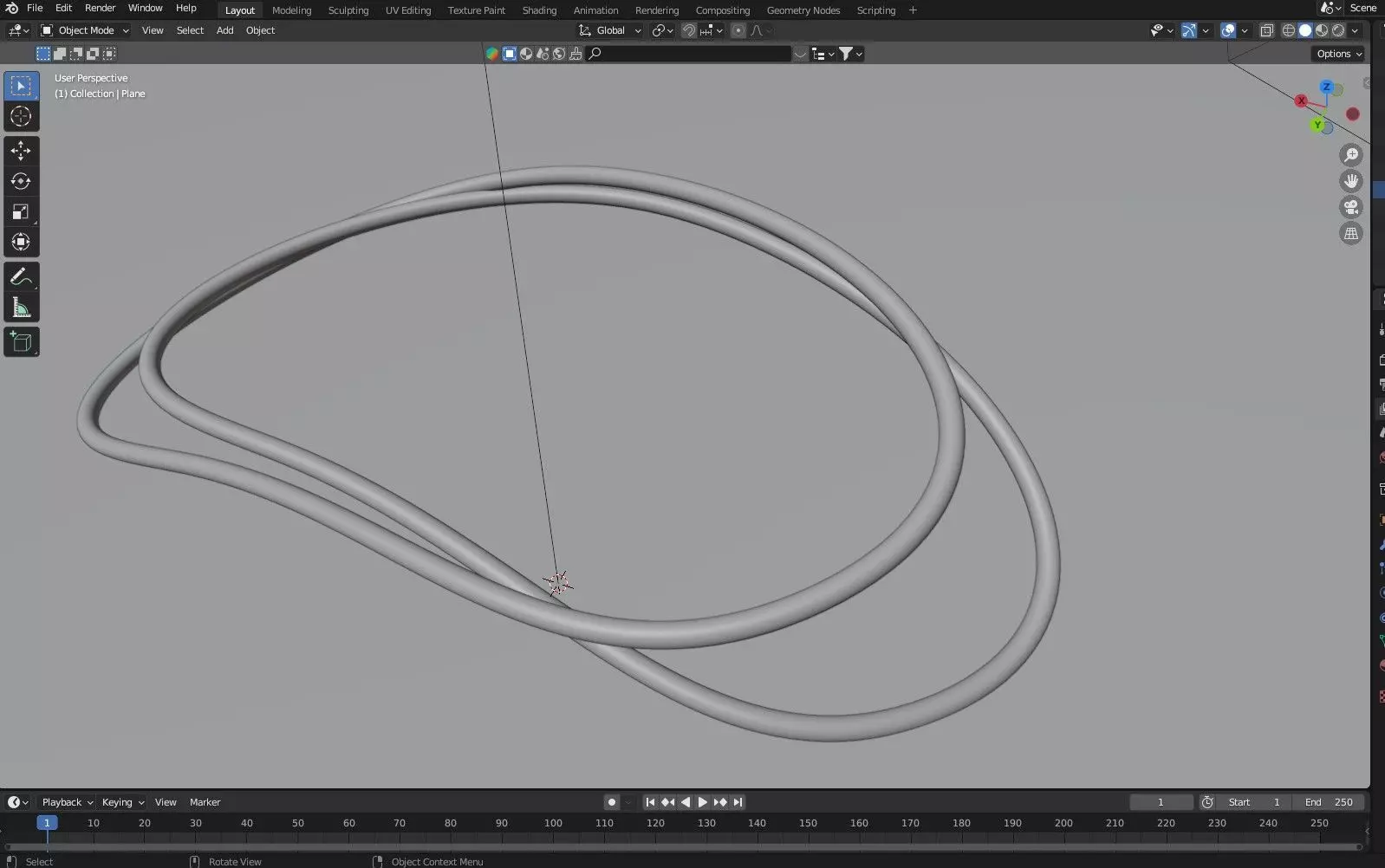Switch to material preview shading
The height and width of the screenshot is (868, 1385).
click(1322, 30)
